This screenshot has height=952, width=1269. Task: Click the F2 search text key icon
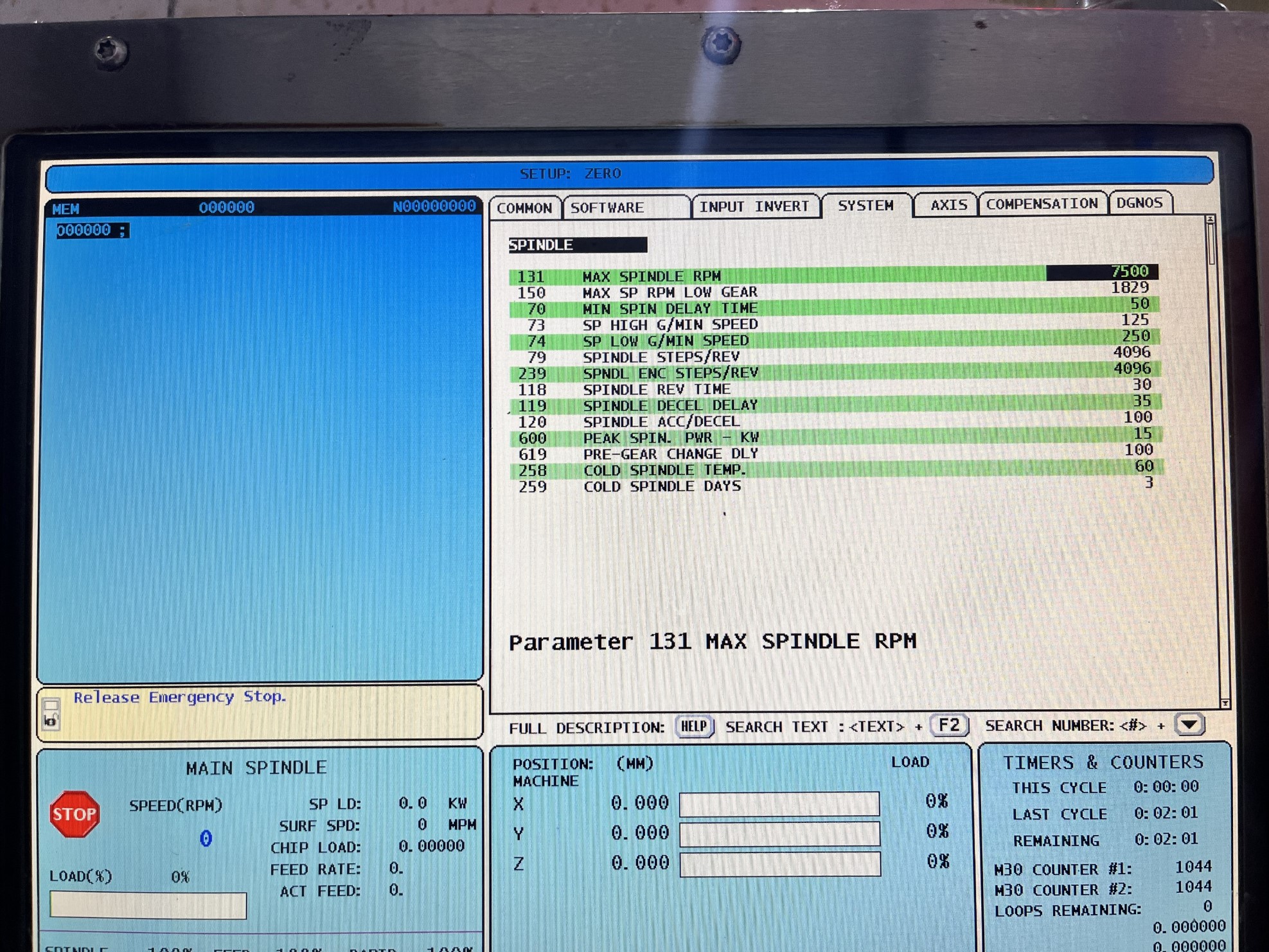pyautogui.click(x=948, y=726)
